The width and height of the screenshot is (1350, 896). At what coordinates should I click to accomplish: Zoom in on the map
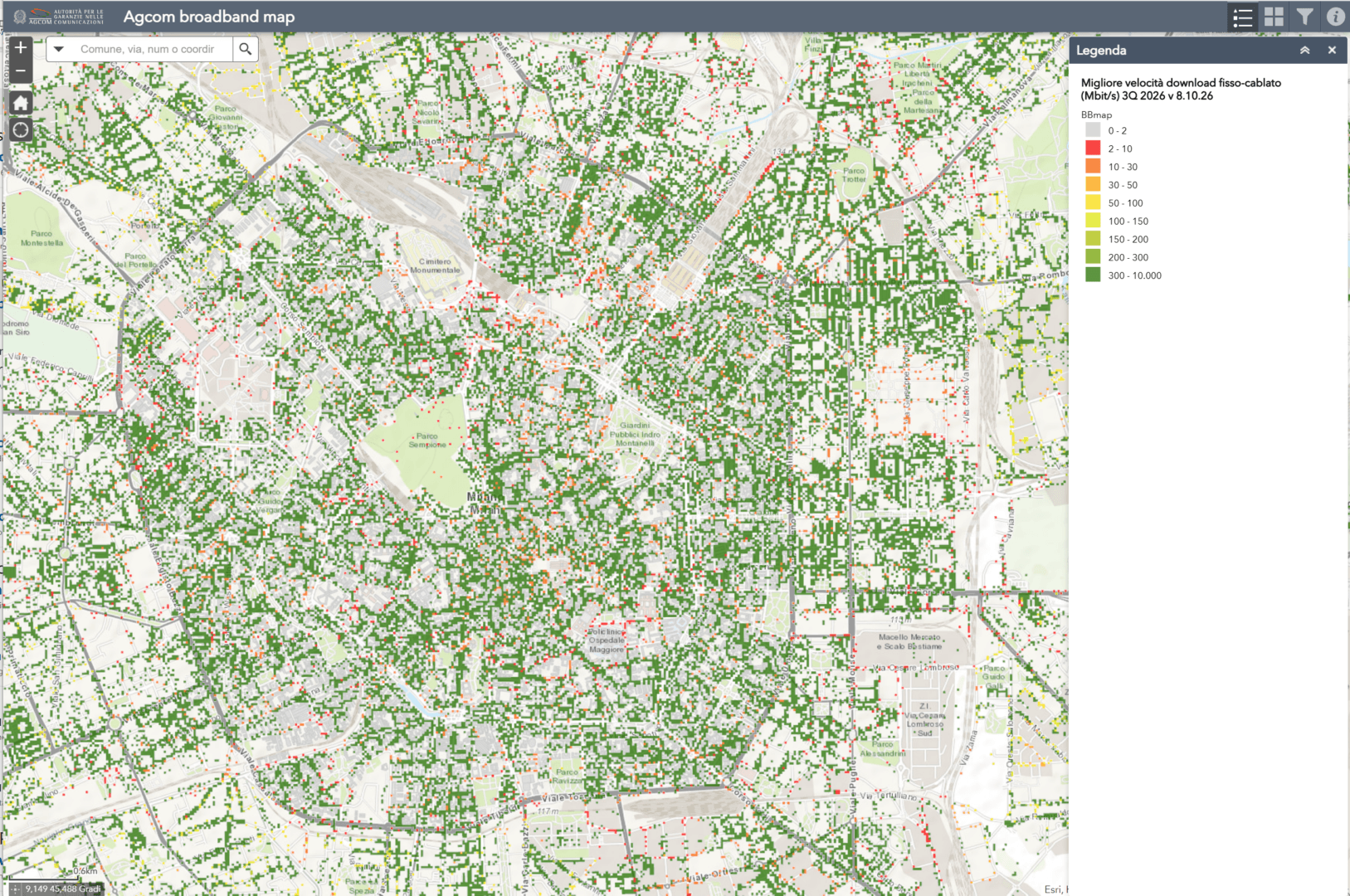coord(21,48)
